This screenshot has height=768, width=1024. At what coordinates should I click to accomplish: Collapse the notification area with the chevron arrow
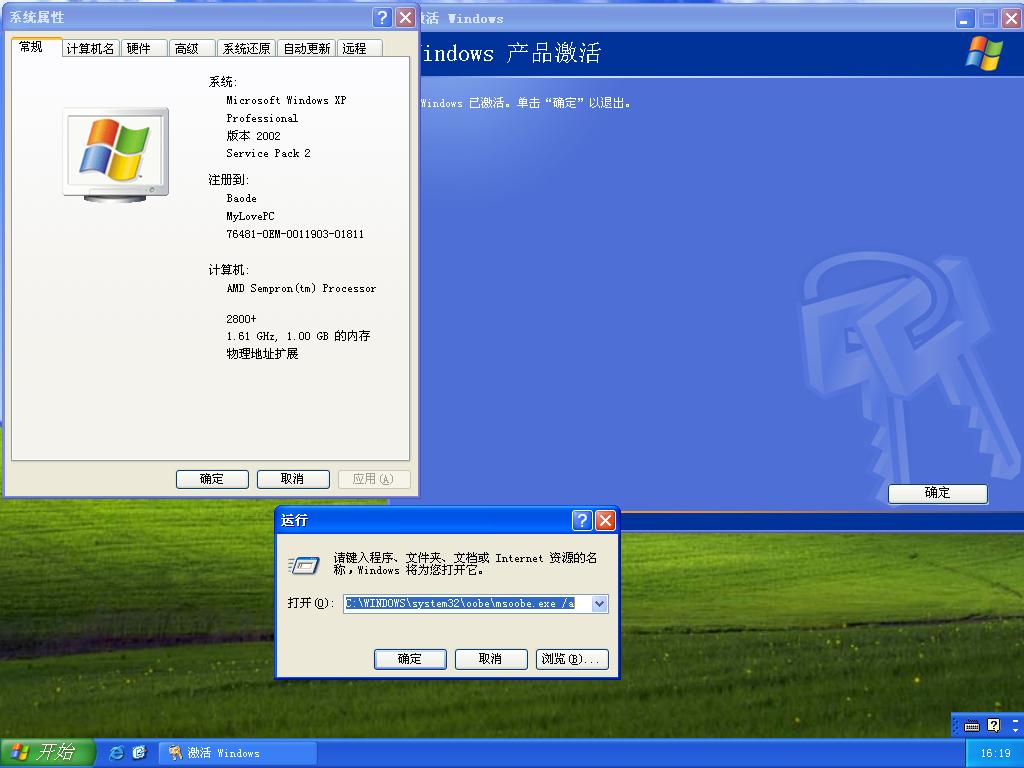point(1013,724)
